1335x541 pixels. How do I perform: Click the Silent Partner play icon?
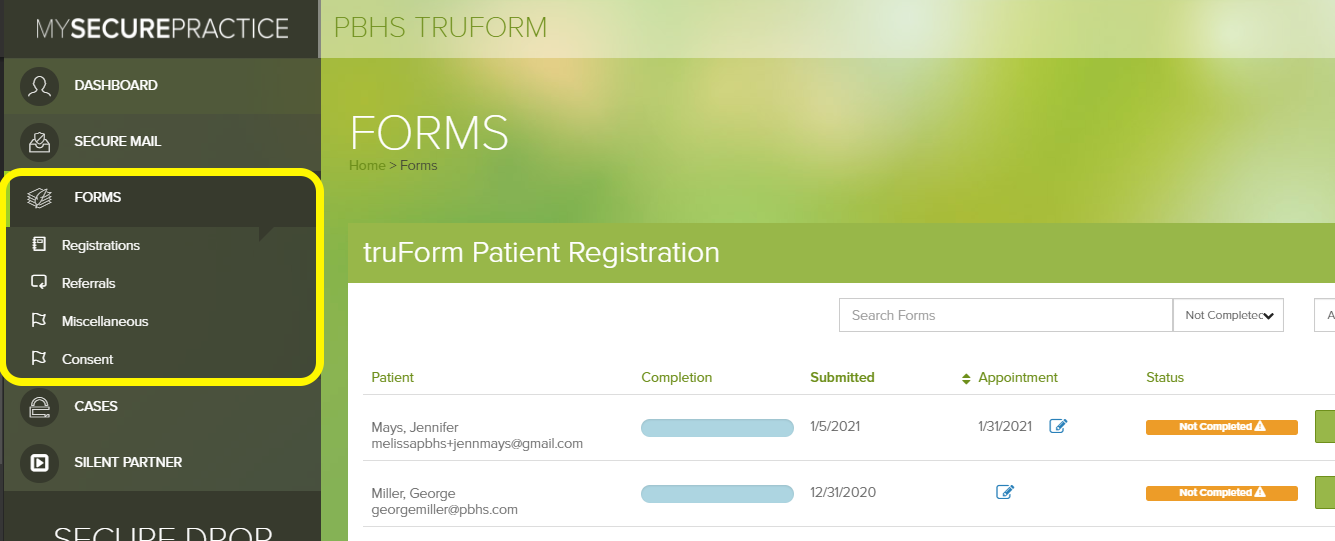pyautogui.click(x=40, y=463)
